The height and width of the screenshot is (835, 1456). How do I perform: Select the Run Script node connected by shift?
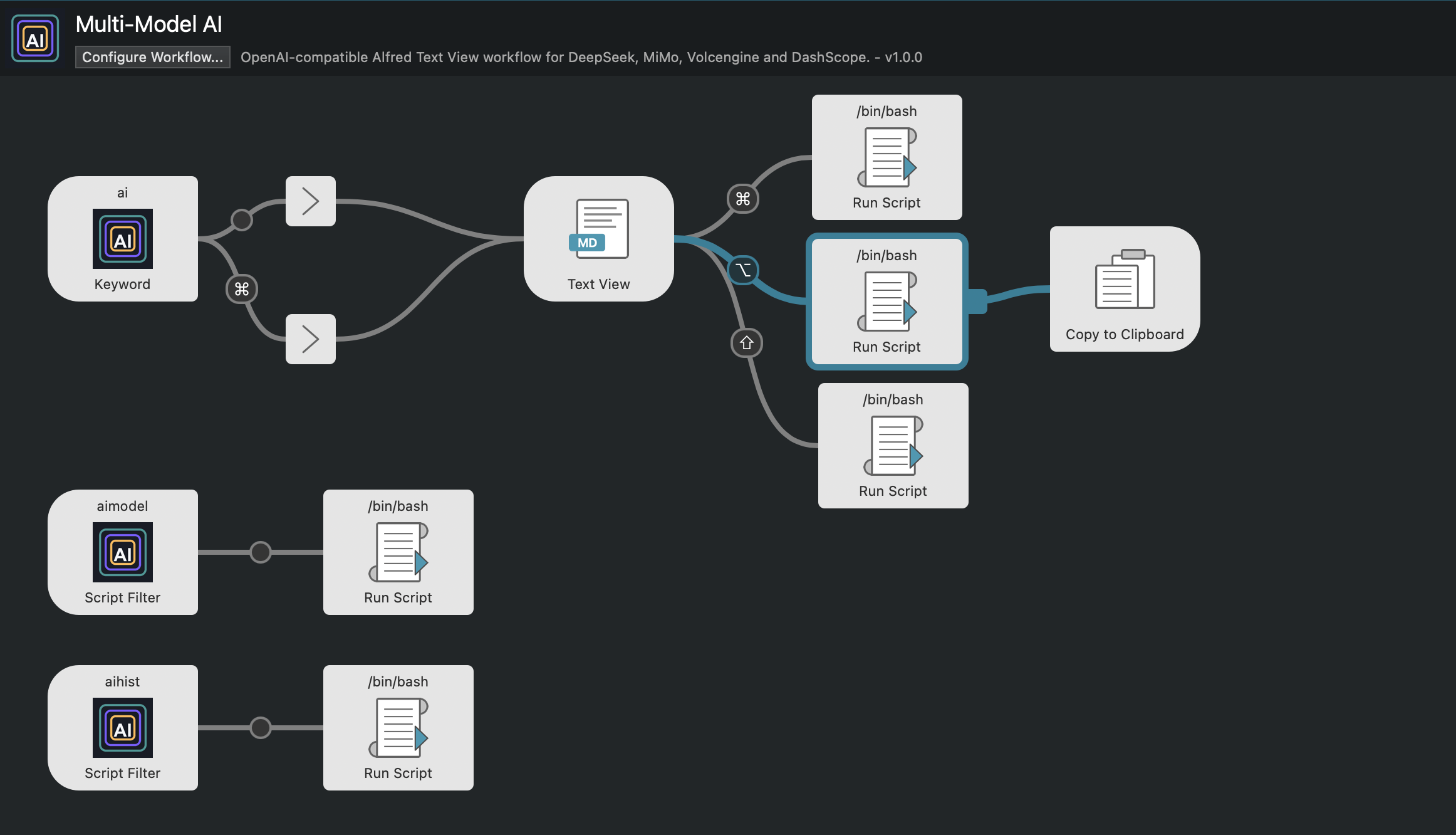click(x=893, y=446)
